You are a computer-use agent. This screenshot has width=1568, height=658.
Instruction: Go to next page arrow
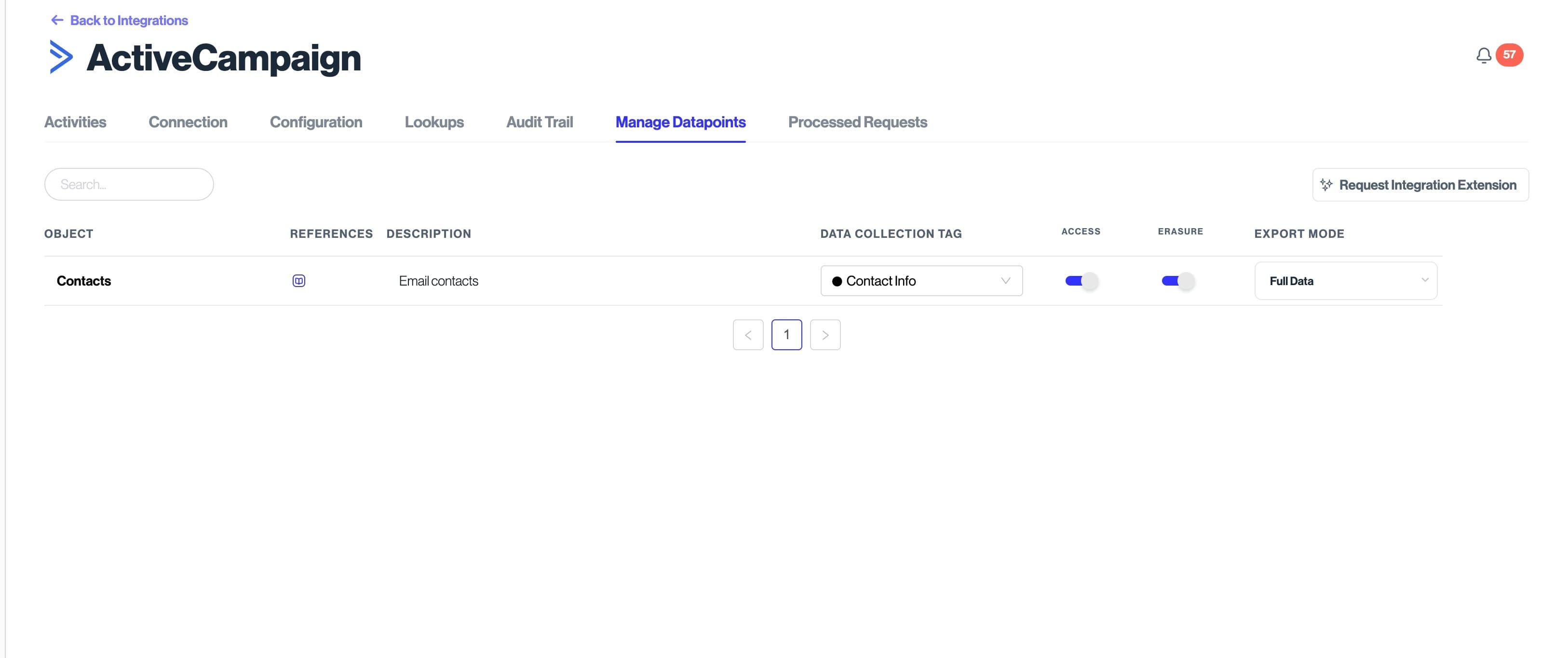[825, 335]
